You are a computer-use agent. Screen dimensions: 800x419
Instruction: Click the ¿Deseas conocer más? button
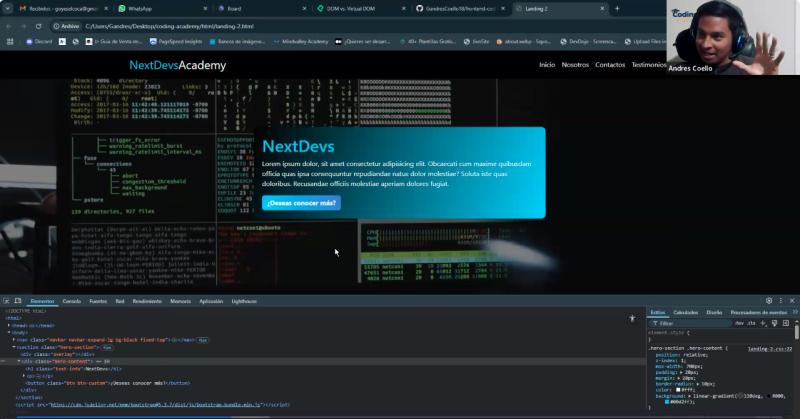pos(301,203)
